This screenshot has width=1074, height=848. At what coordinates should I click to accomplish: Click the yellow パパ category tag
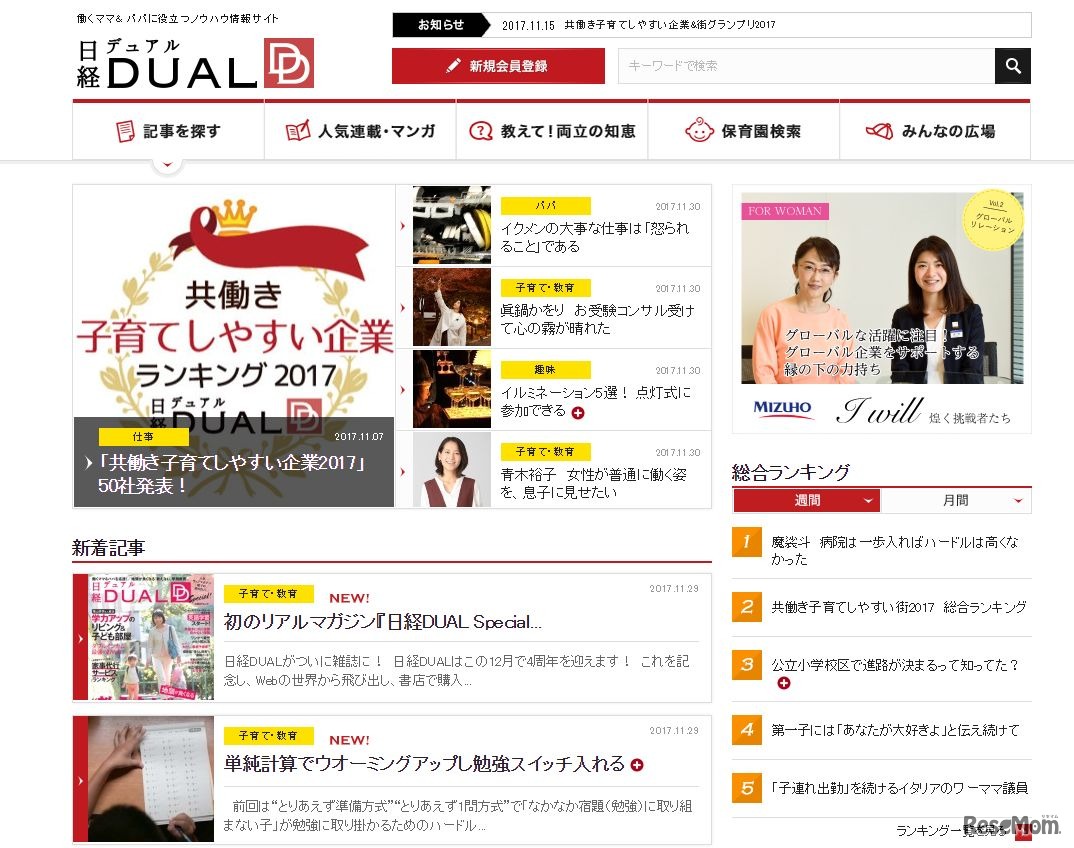point(547,204)
